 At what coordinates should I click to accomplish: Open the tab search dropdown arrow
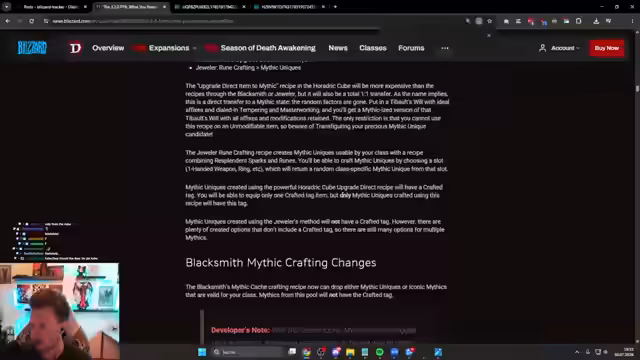(7, 7)
